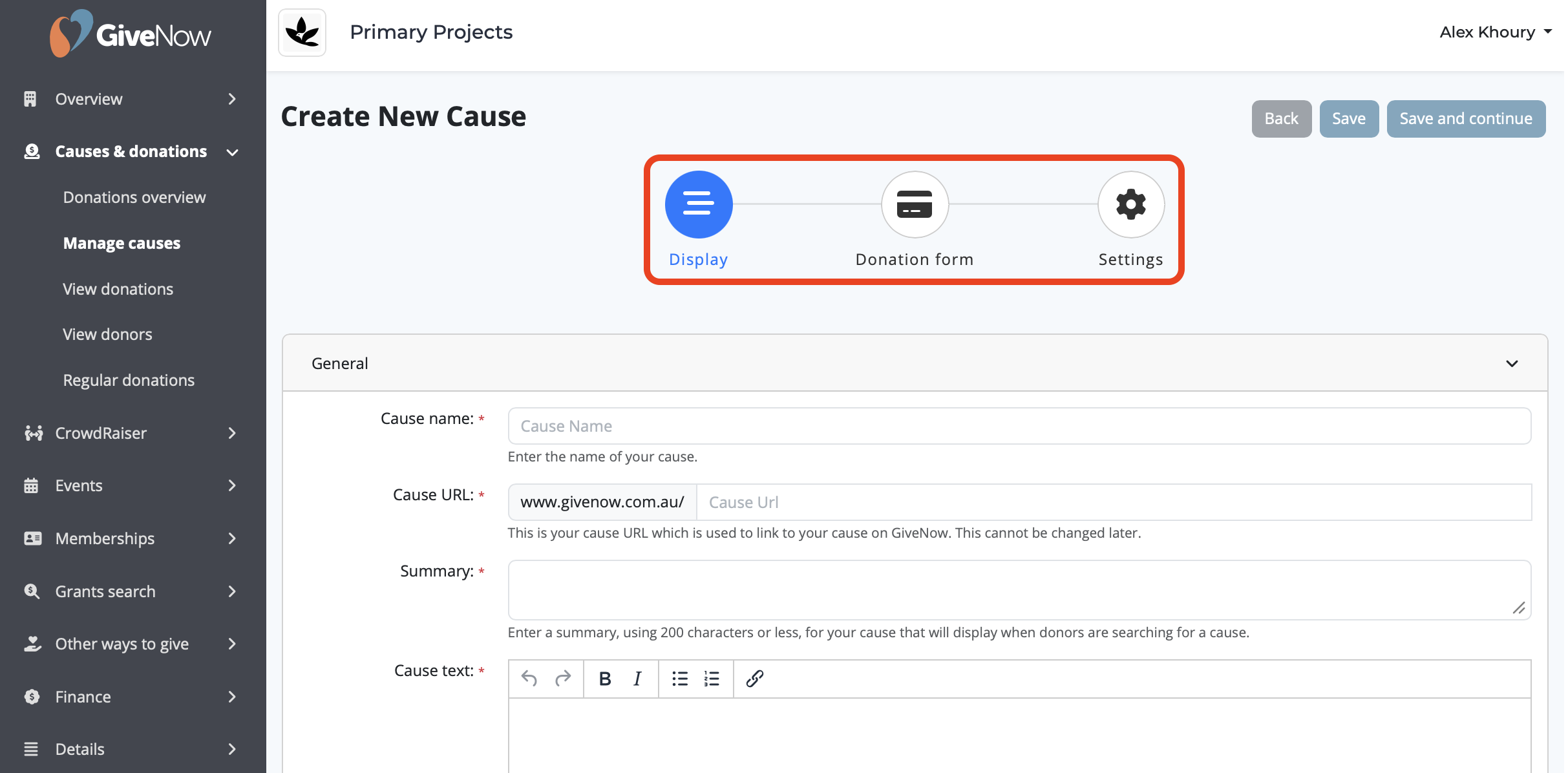The height and width of the screenshot is (773, 1568).
Task: Collapse the Causes & donations menu
Action: (131, 152)
